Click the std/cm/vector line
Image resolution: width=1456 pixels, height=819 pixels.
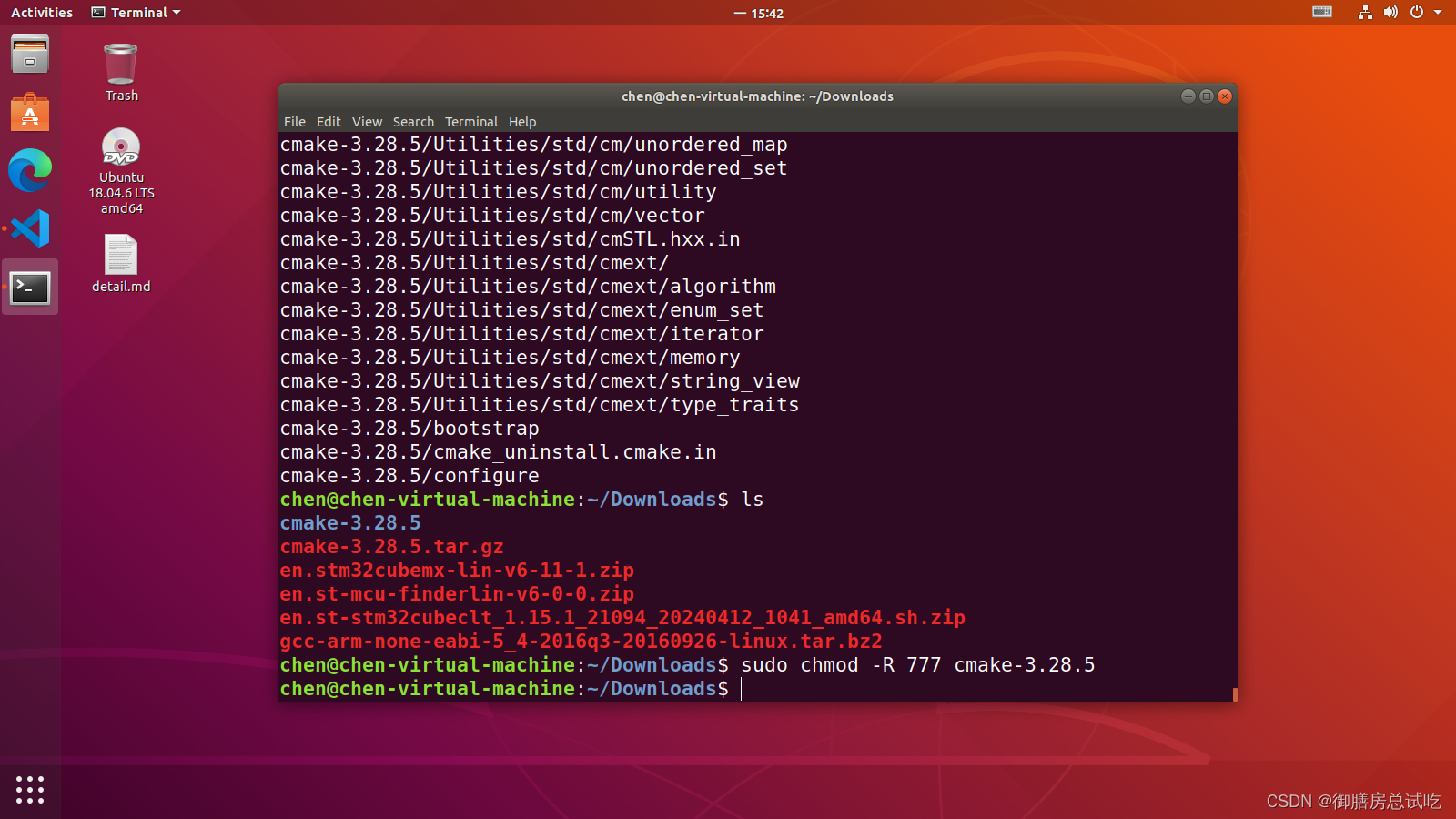pyautogui.click(x=492, y=216)
